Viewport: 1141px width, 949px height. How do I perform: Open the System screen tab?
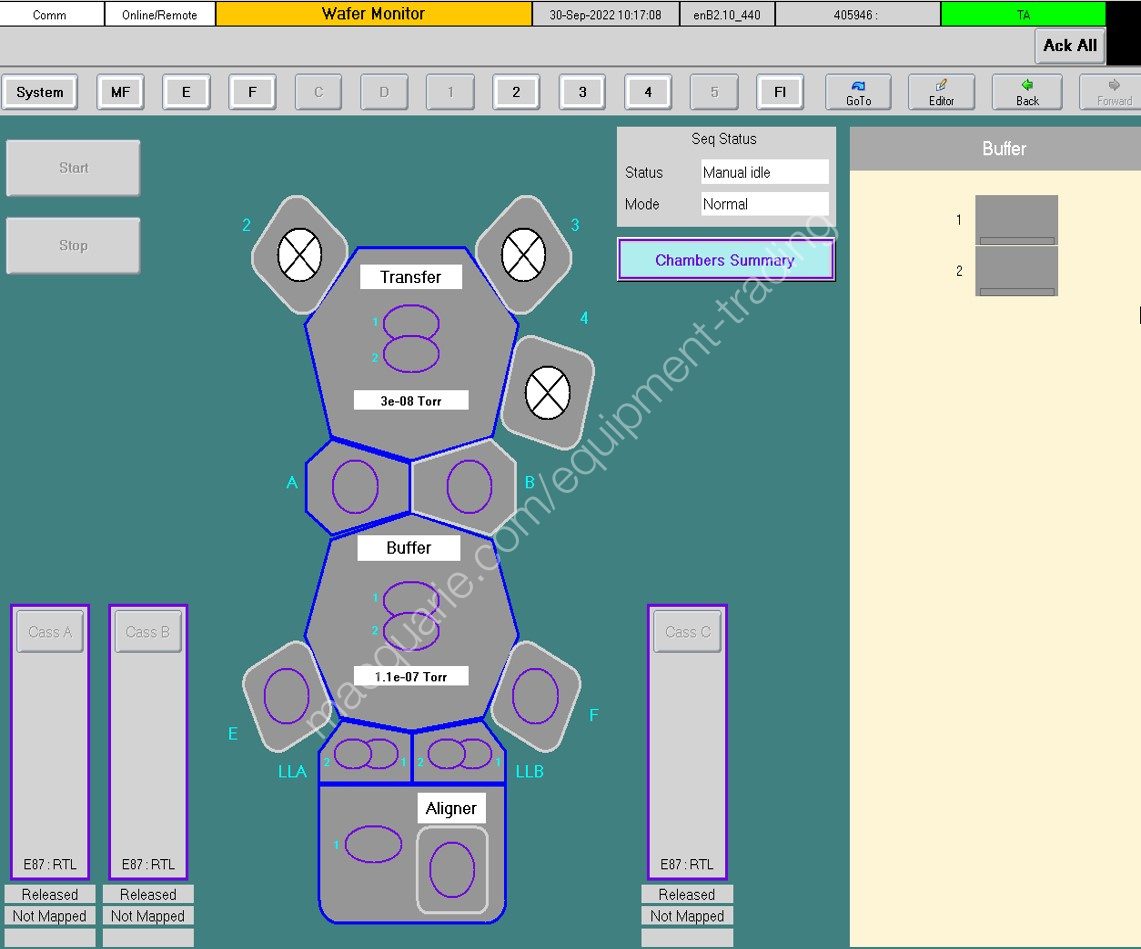[40, 92]
